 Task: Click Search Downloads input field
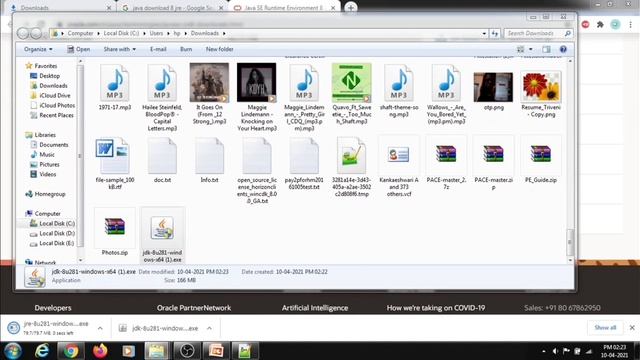click(538, 33)
